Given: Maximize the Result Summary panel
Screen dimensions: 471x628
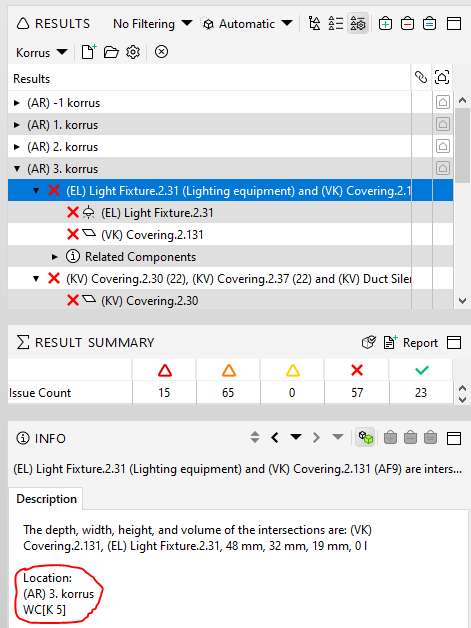Looking at the screenshot, I should pyautogui.click(x=454, y=342).
